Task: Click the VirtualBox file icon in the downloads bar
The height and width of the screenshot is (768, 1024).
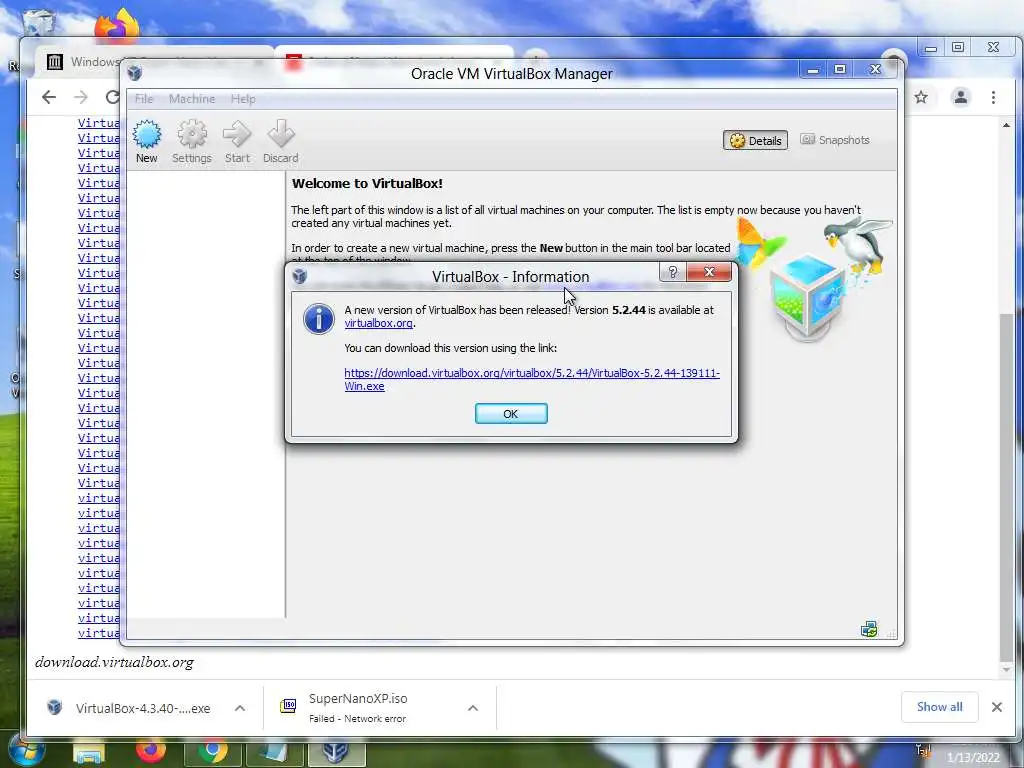Action: coord(55,707)
